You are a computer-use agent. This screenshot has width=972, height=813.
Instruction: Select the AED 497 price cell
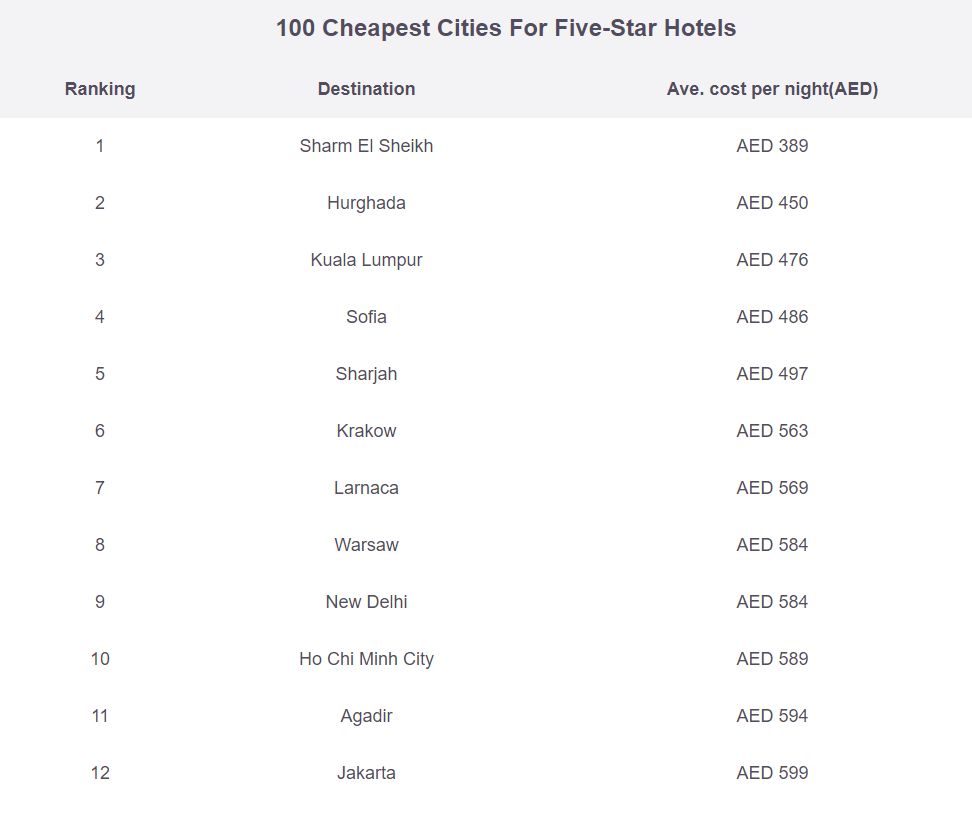pos(772,374)
